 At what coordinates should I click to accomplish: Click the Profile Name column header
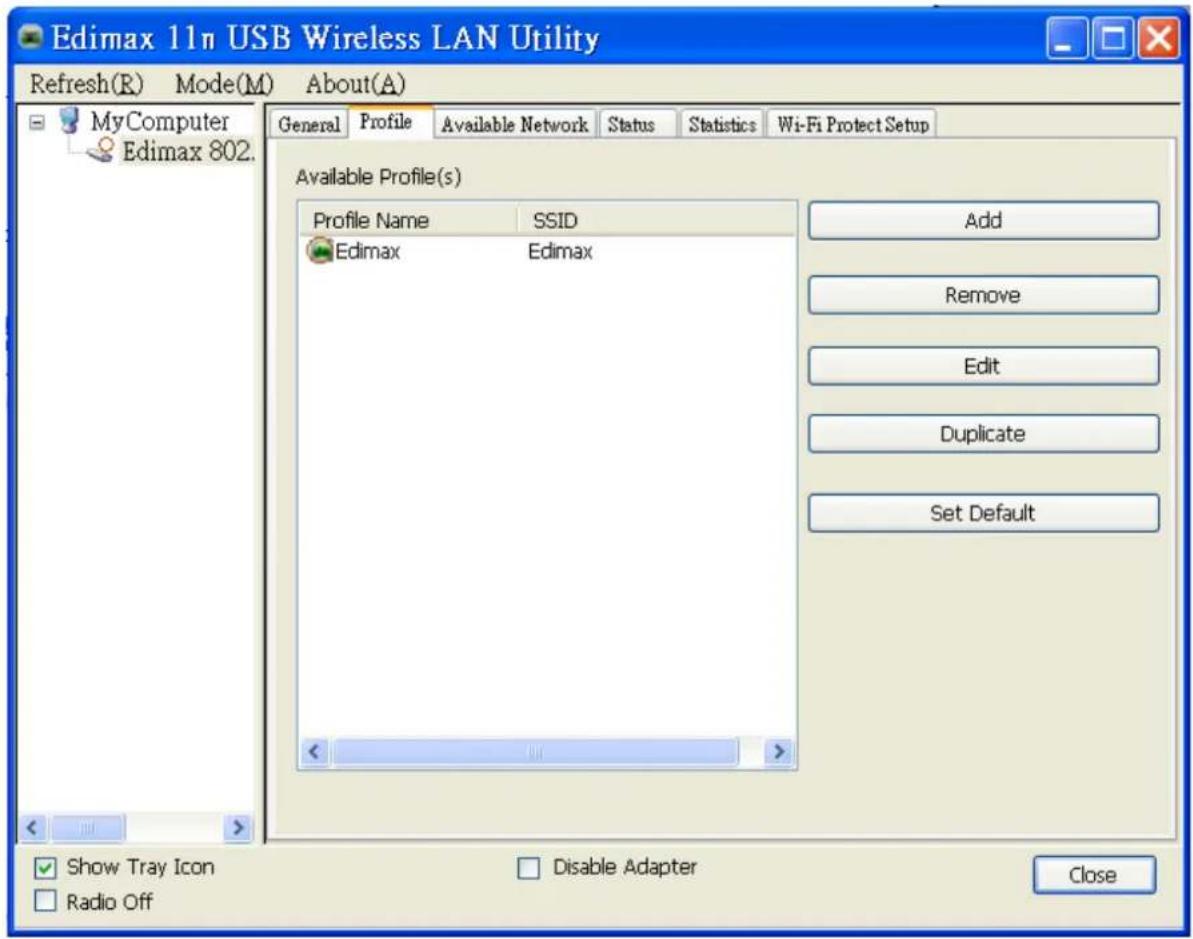pyautogui.click(x=408, y=220)
